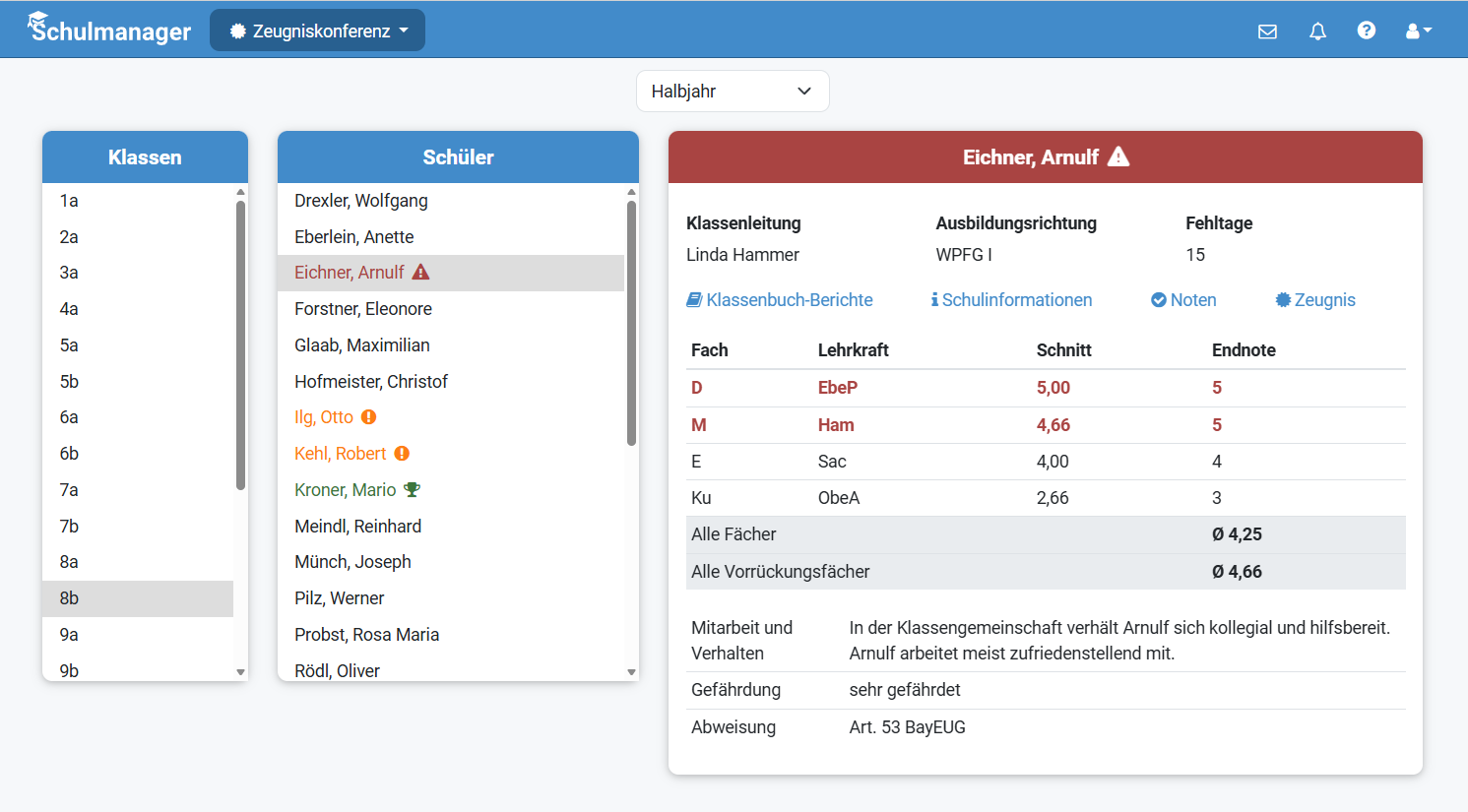
Task: Open Klassenbuch-Berichte link
Action: [x=780, y=300]
